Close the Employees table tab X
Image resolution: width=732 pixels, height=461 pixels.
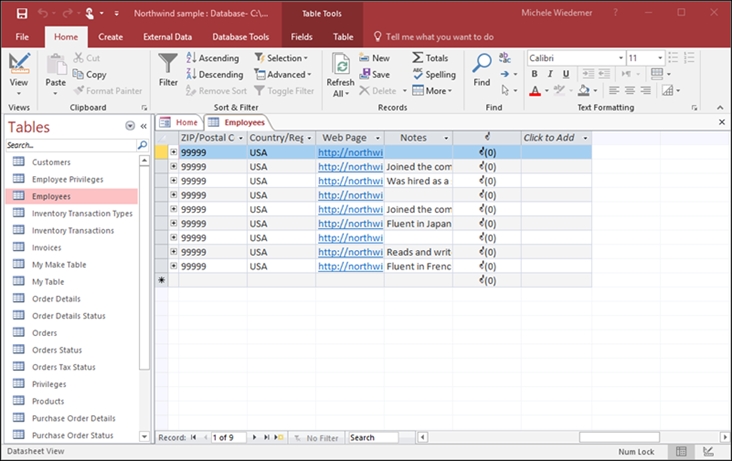(722, 122)
